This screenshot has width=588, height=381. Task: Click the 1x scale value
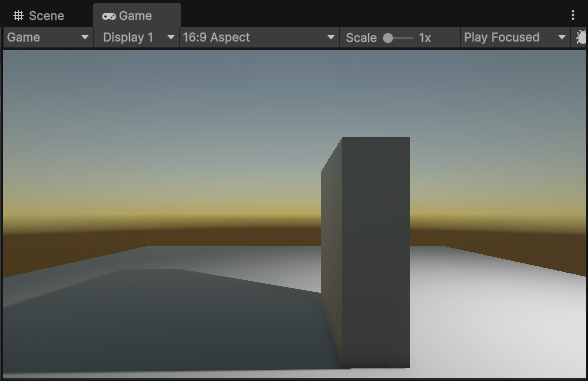pos(424,38)
